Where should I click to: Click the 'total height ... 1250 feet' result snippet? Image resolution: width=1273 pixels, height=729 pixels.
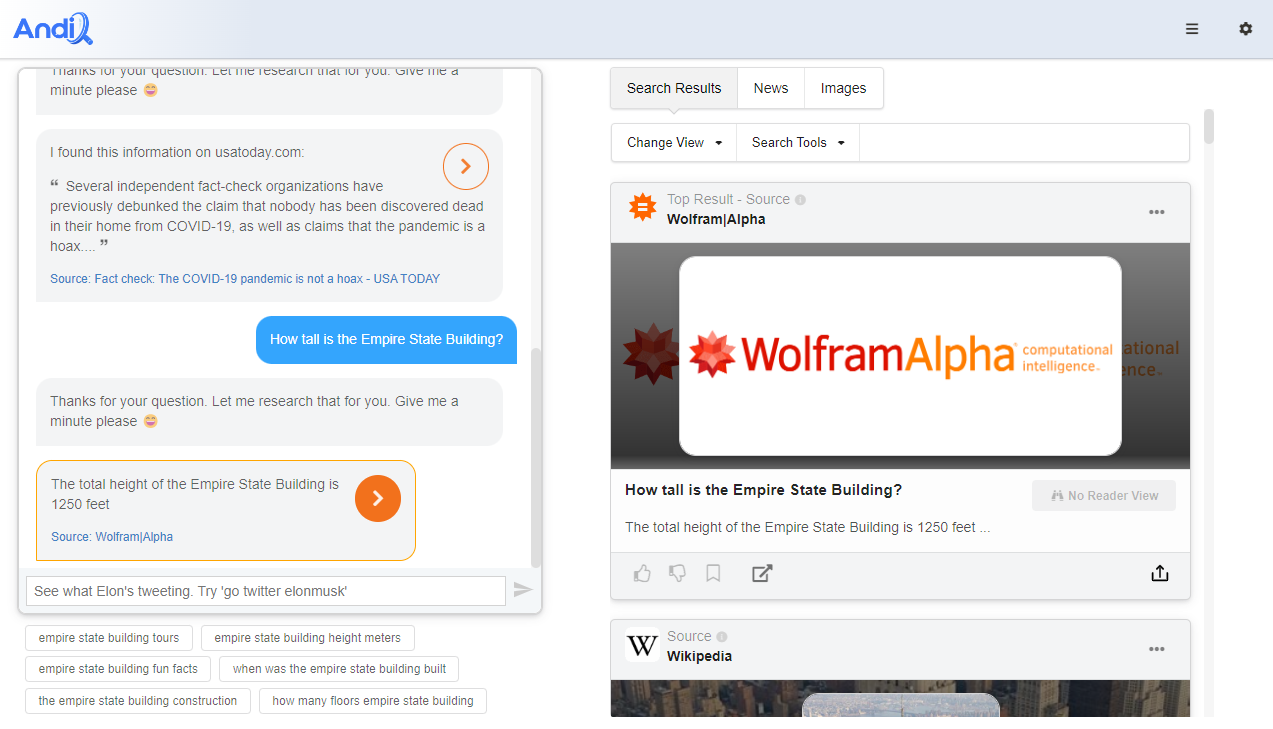click(x=807, y=527)
